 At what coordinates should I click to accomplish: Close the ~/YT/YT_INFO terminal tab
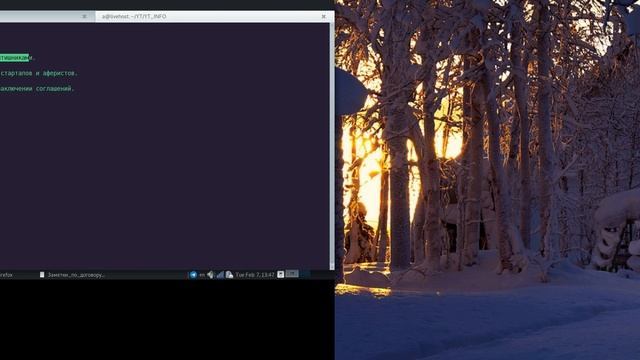(x=324, y=16)
